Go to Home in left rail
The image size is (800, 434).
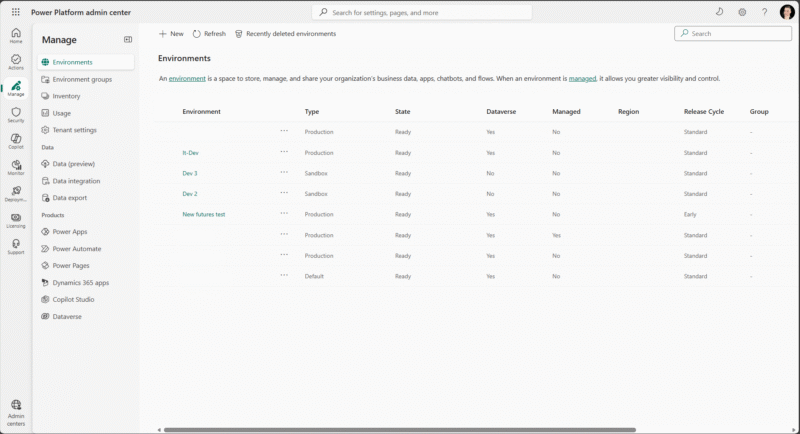click(x=16, y=35)
